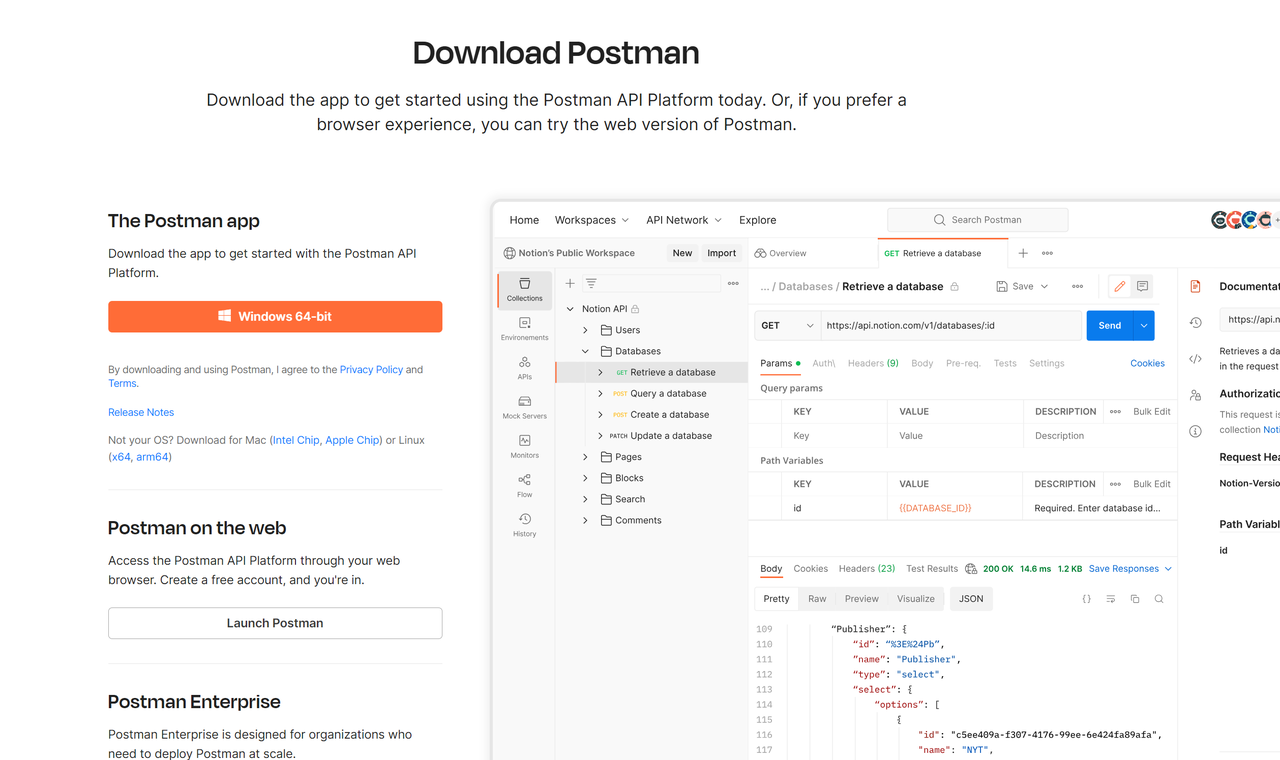Click the Cookies link beside Settings
The height and width of the screenshot is (760, 1280).
point(1147,363)
